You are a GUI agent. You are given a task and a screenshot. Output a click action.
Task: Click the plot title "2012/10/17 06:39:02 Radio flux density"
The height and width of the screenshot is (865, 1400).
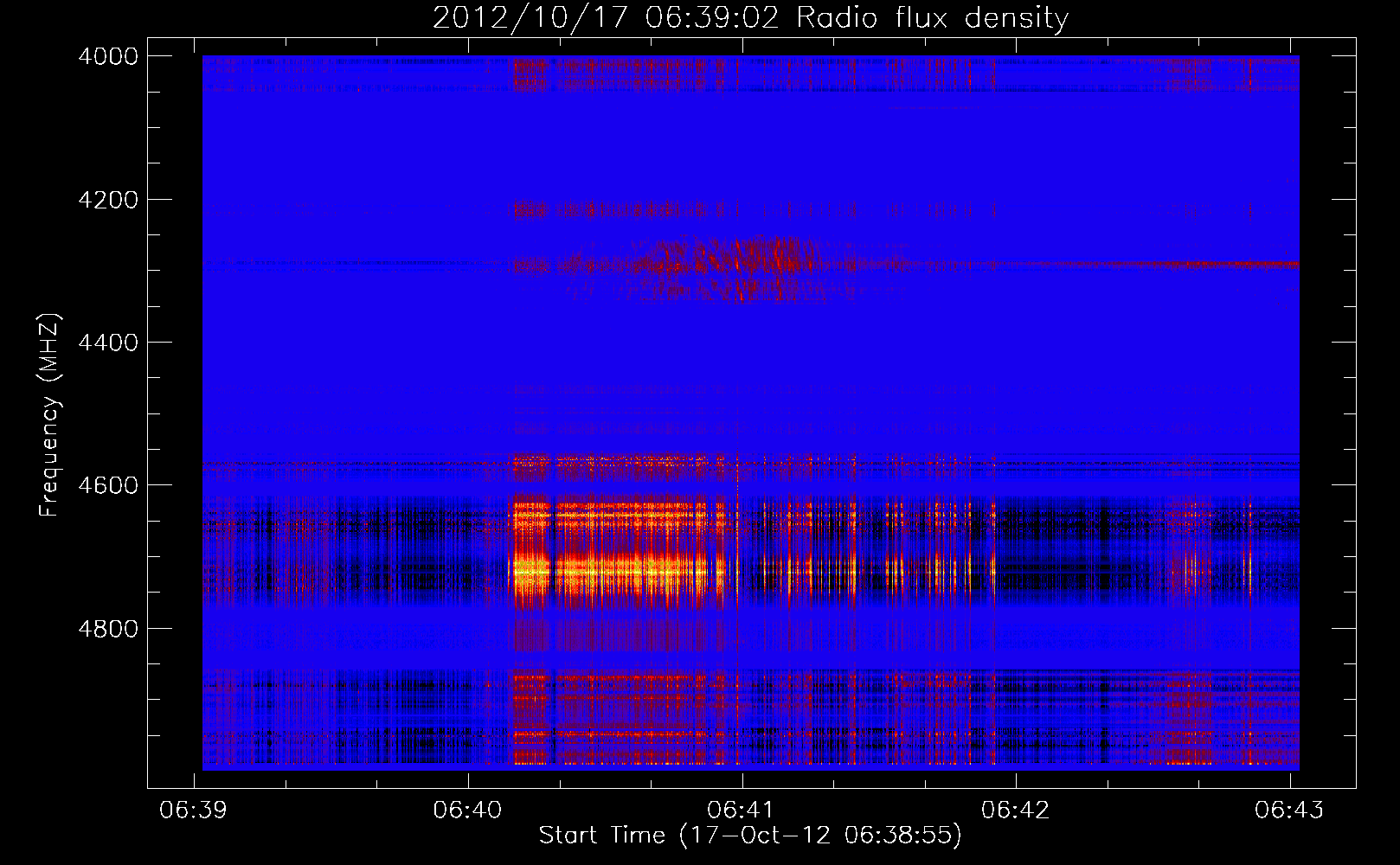(x=750, y=17)
